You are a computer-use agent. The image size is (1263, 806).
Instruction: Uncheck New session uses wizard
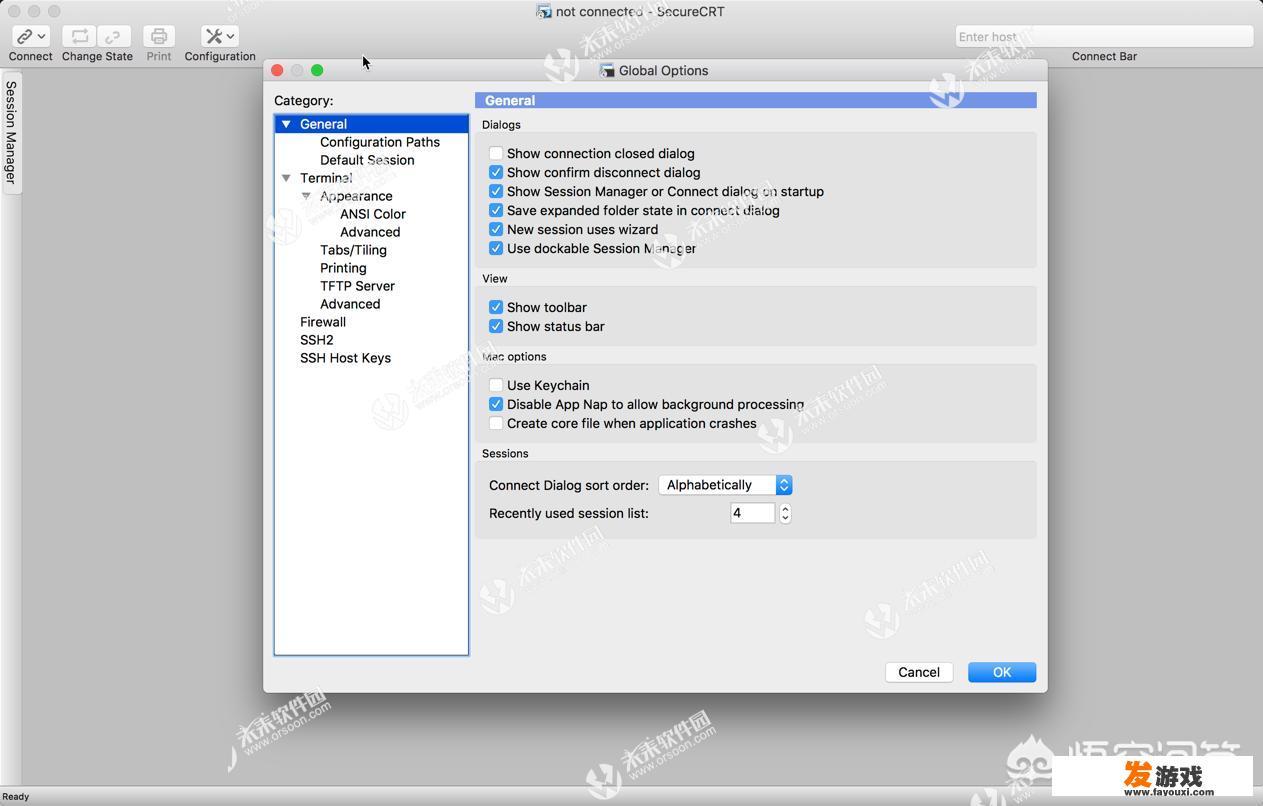496,229
